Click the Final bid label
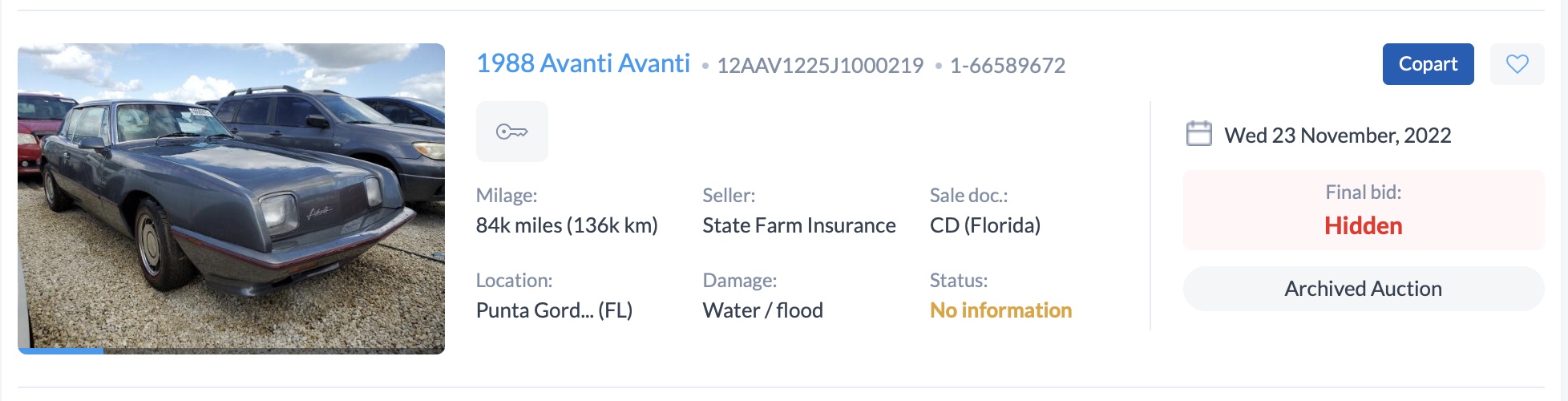This screenshot has width=1568, height=401. click(x=1363, y=192)
